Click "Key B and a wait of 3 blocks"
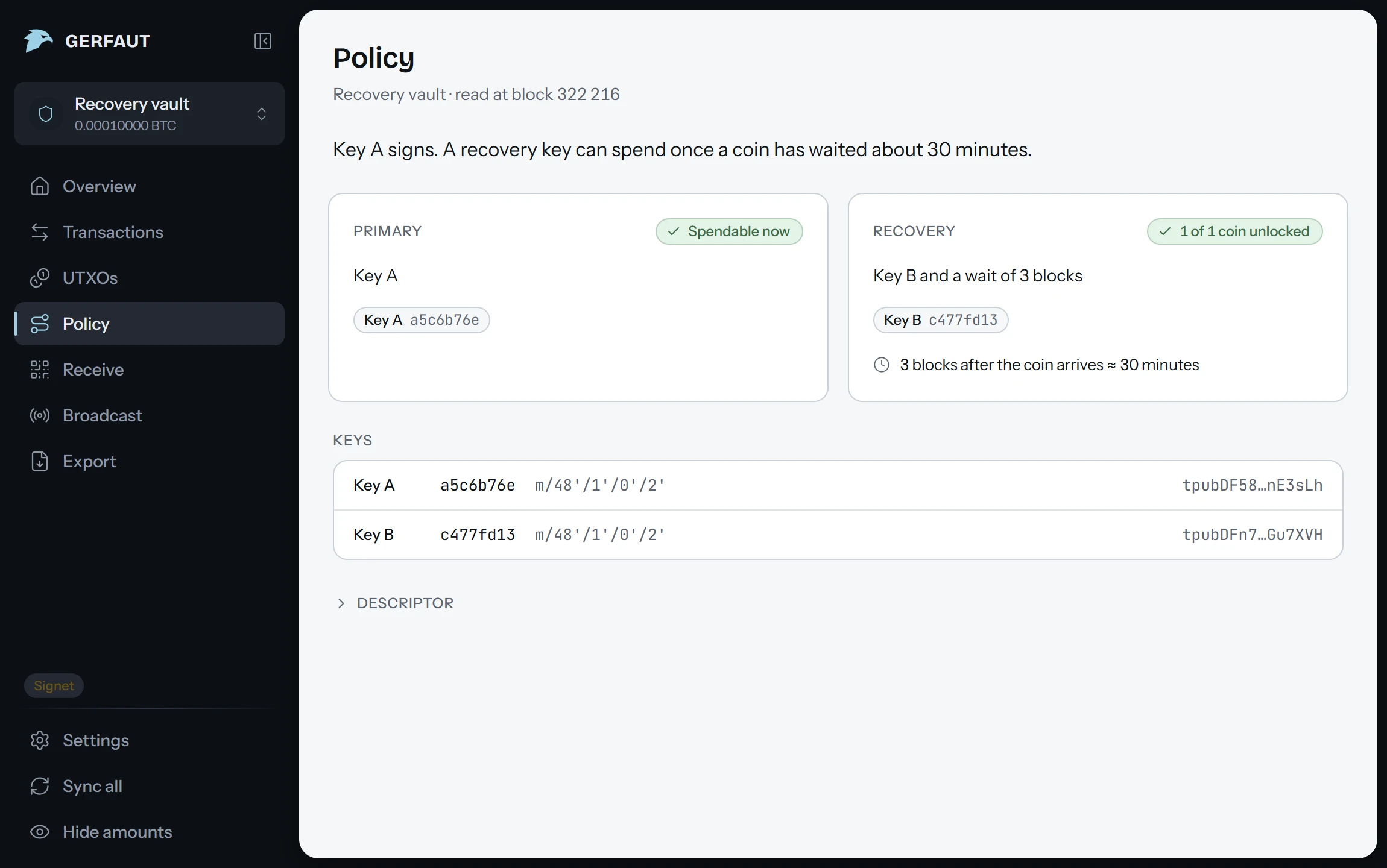 pyautogui.click(x=978, y=276)
